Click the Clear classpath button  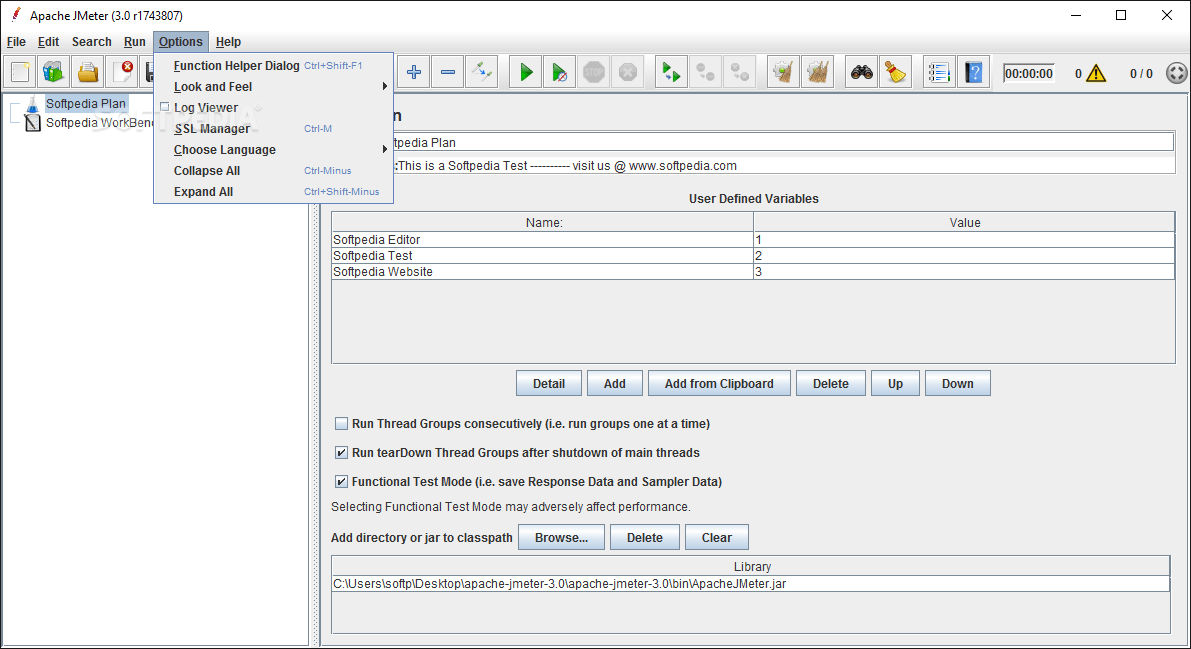click(716, 537)
